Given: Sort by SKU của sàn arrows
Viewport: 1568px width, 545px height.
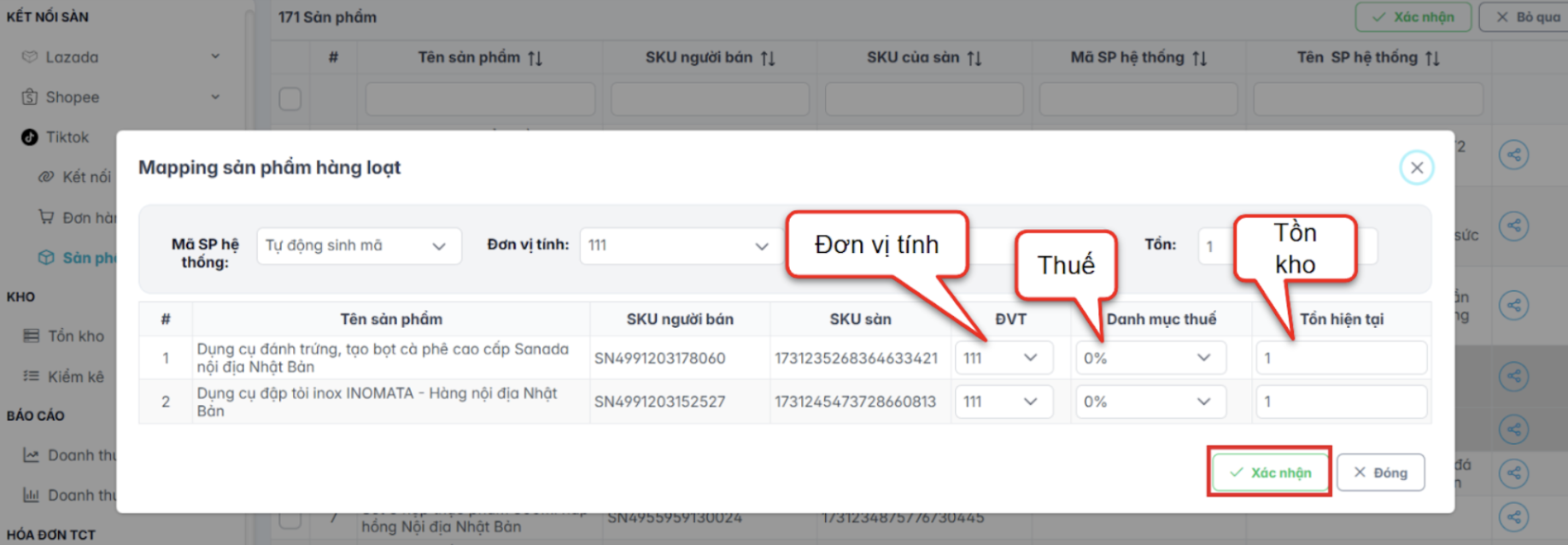Looking at the screenshot, I should coord(974,58).
